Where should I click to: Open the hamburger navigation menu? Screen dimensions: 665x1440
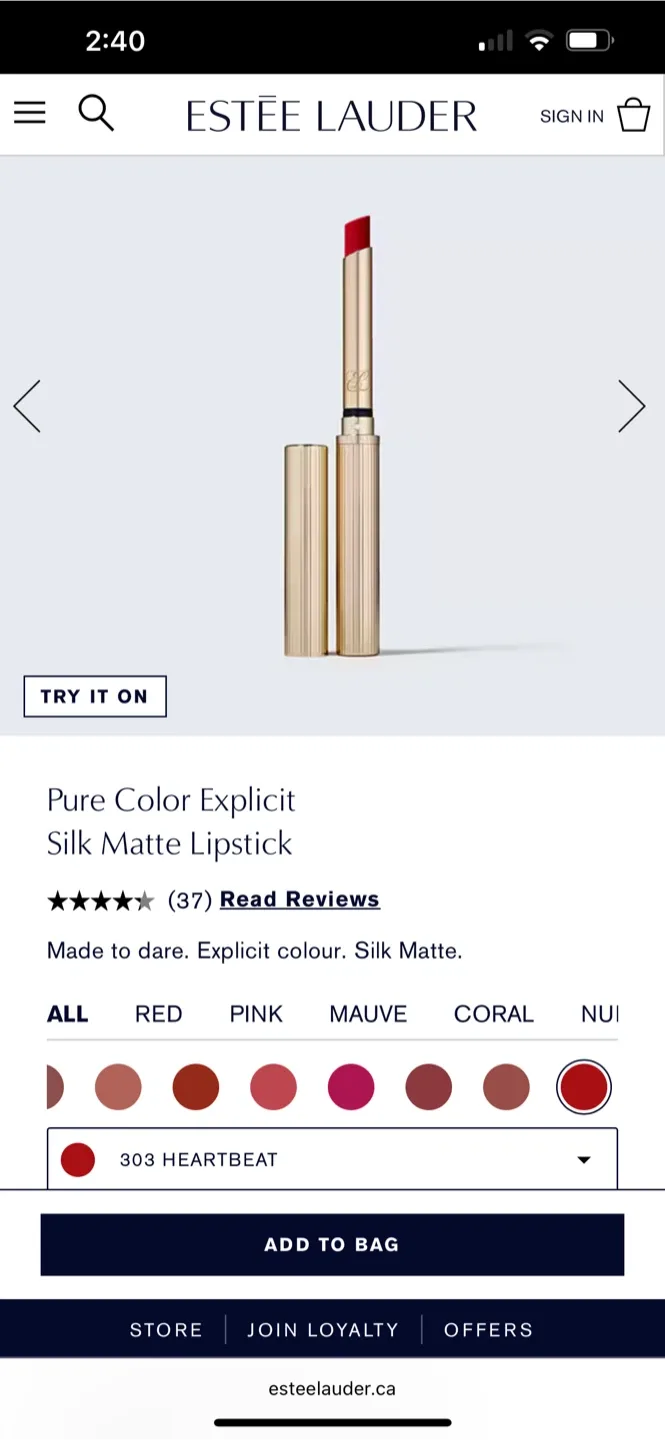[29, 113]
